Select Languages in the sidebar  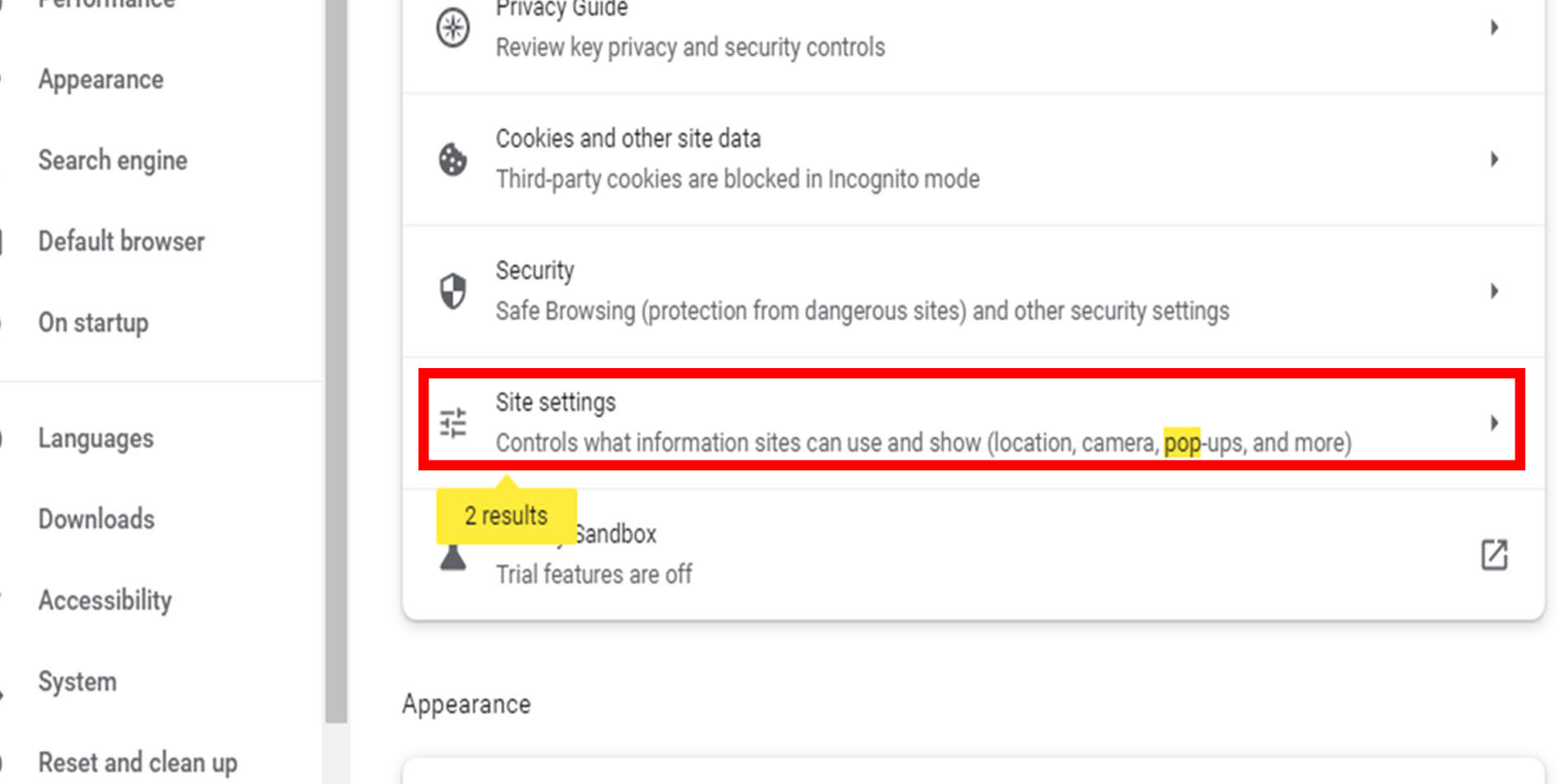[96, 438]
